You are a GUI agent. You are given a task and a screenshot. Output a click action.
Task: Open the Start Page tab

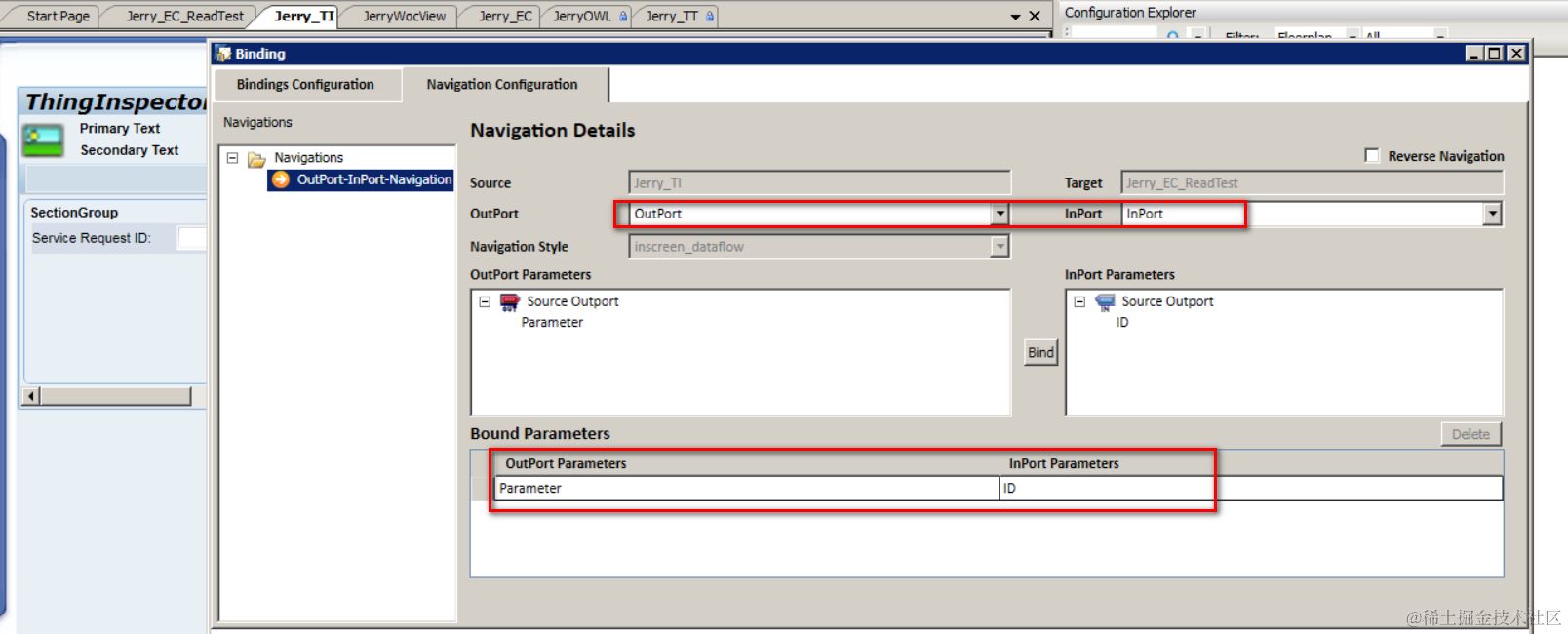tap(58, 17)
